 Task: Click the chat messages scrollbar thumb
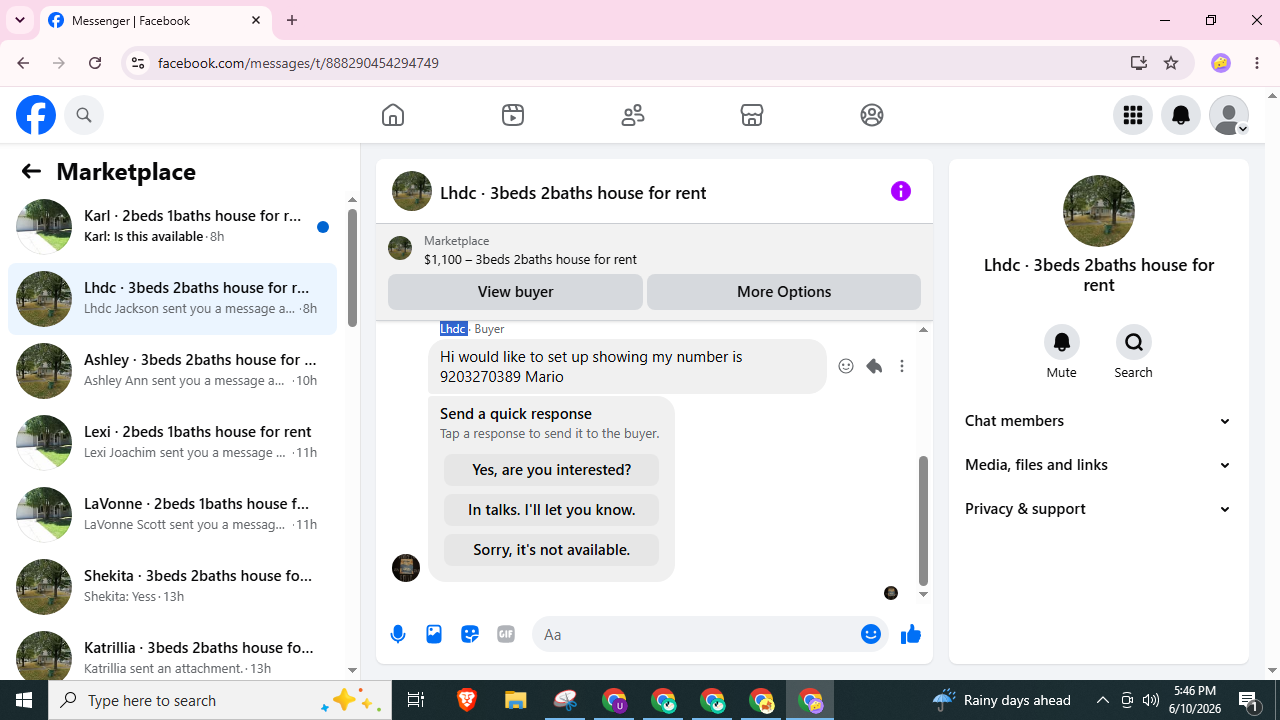[x=923, y=520]
